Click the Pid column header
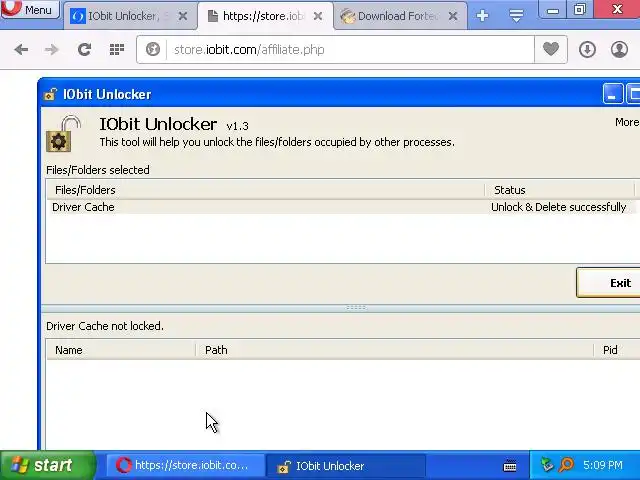 point(617,350)
